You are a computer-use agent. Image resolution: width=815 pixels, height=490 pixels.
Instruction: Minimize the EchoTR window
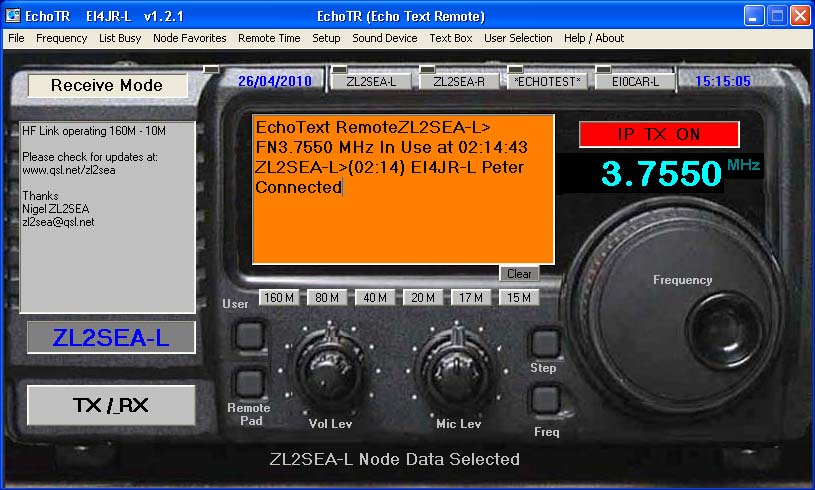pos(754,16)
